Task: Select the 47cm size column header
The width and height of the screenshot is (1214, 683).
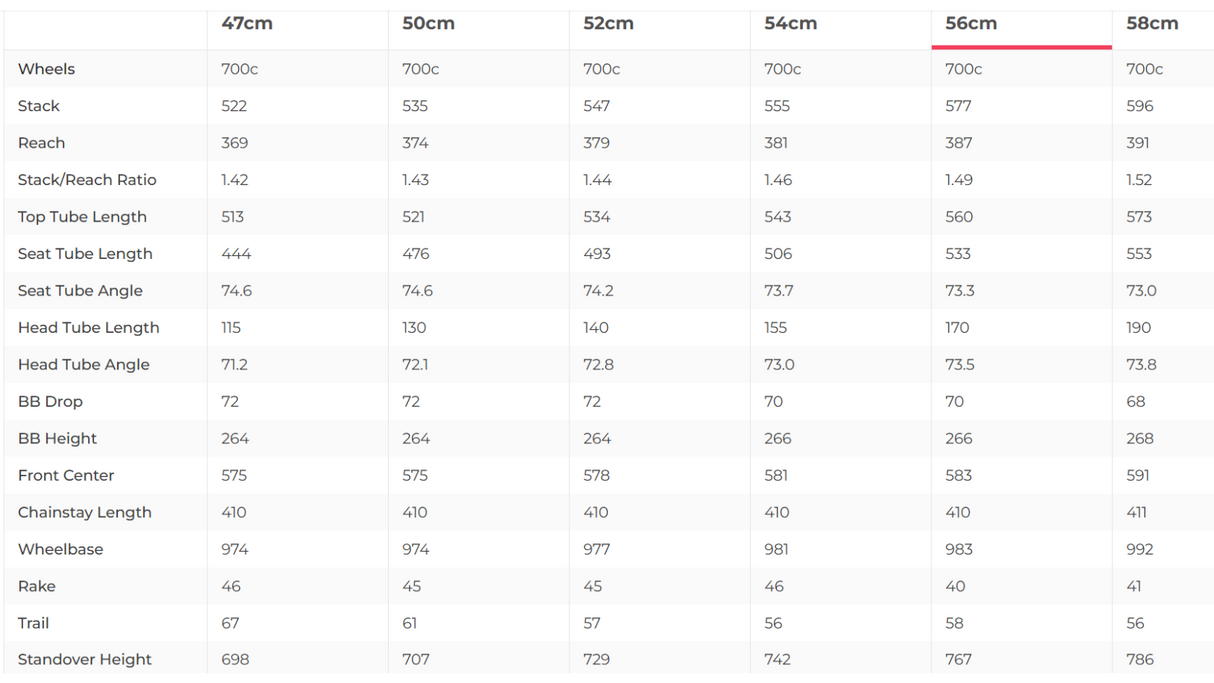Action: coord(247,24)
